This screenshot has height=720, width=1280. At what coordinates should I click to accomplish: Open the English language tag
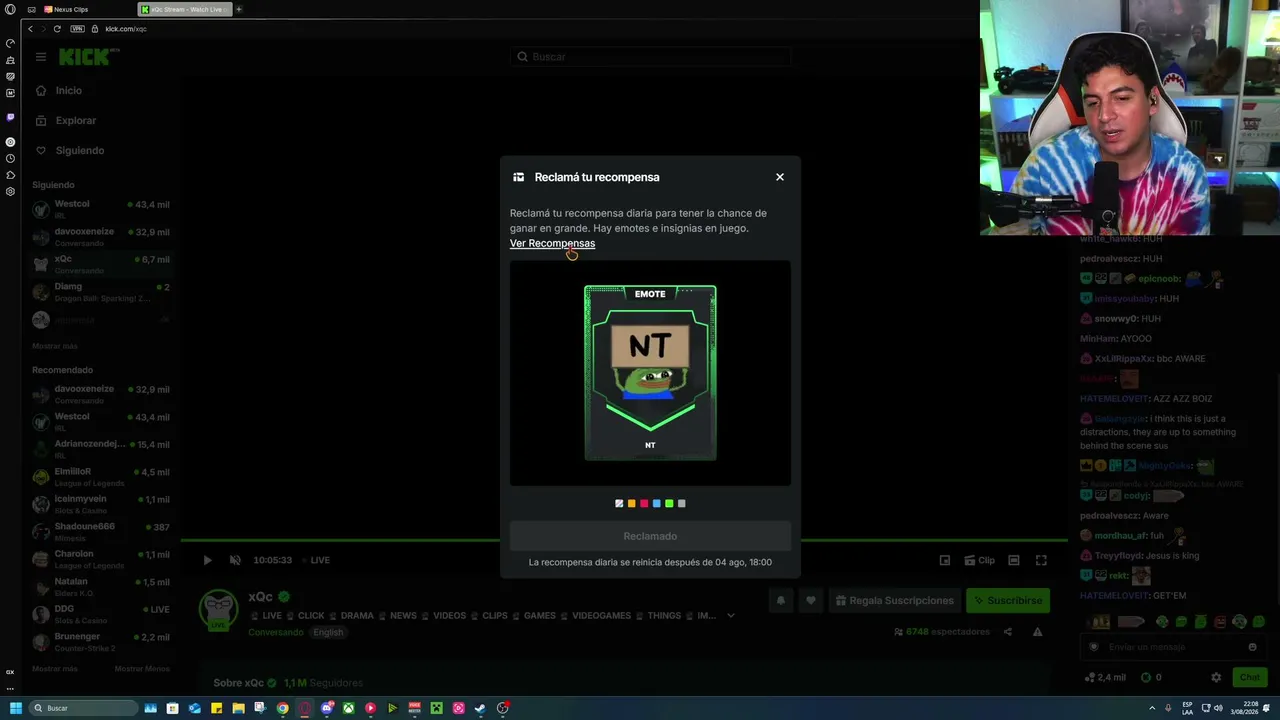click(x=328, y=632)
